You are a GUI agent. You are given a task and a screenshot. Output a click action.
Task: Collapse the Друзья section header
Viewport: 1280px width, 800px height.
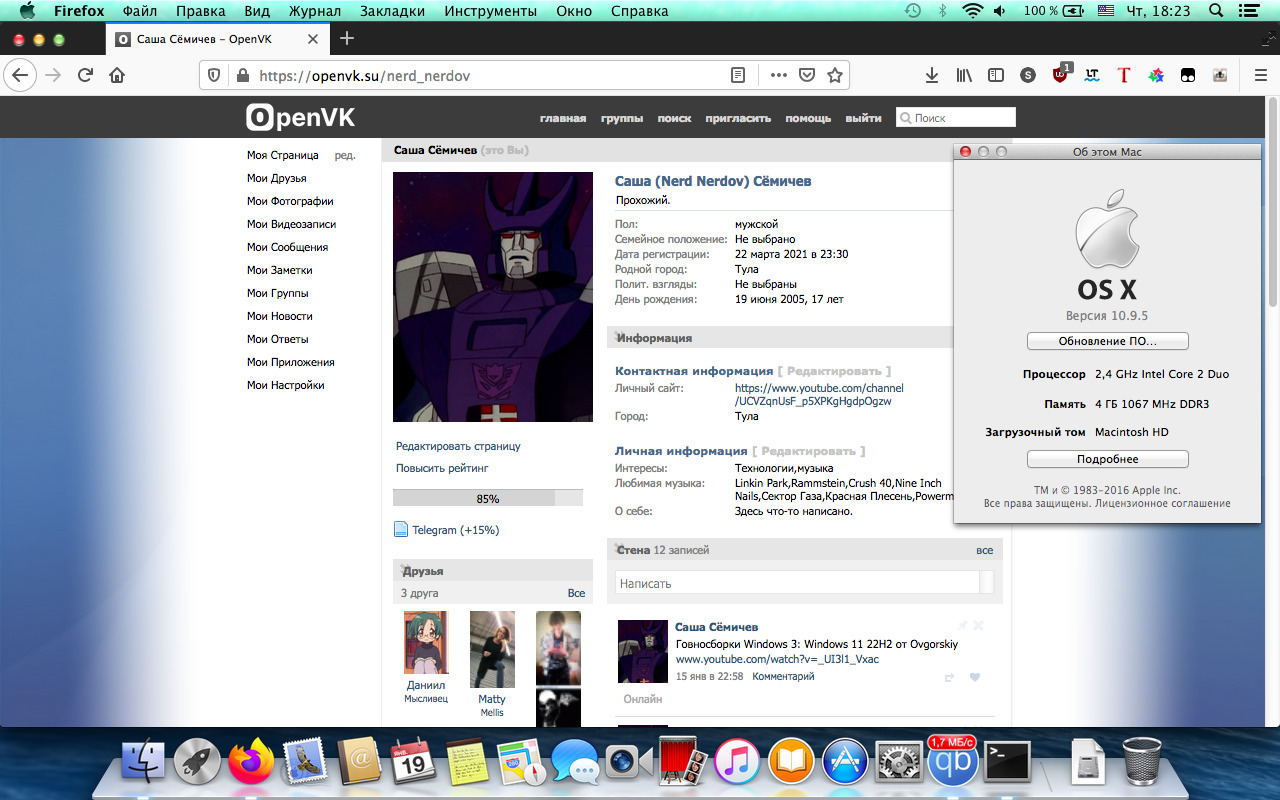click(x=423, y=571)
